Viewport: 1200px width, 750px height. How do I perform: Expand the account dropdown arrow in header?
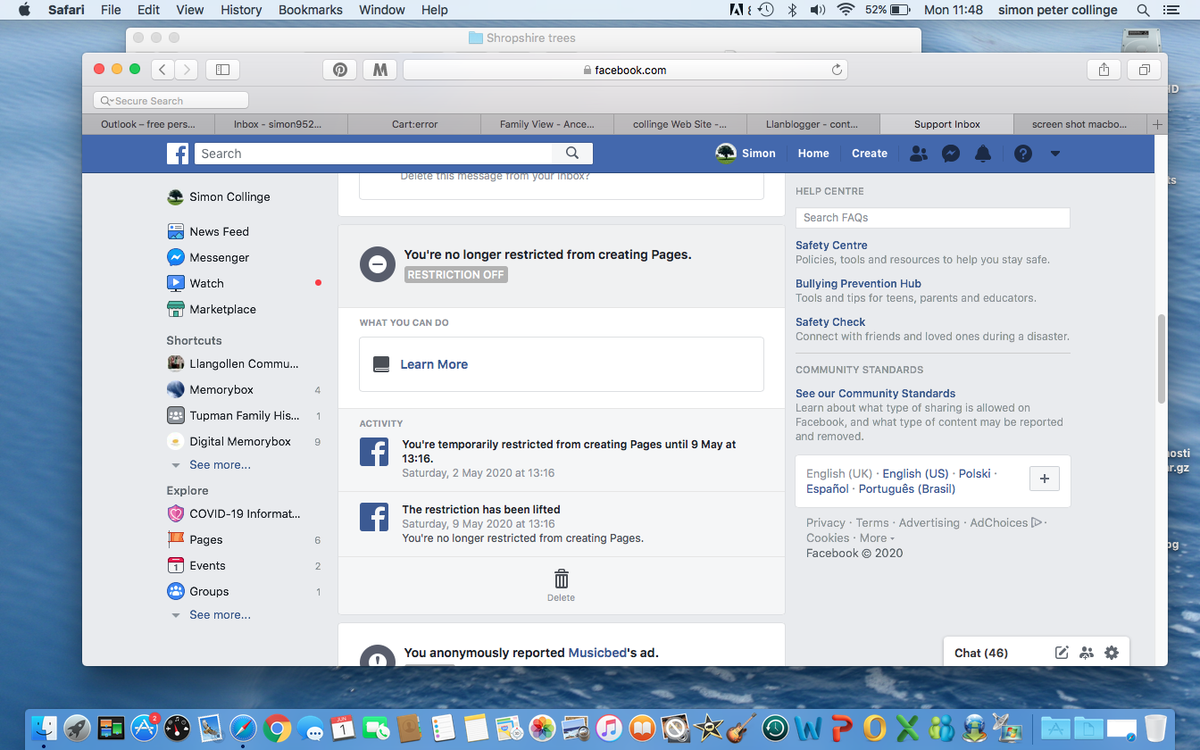tap(1055, 154)
